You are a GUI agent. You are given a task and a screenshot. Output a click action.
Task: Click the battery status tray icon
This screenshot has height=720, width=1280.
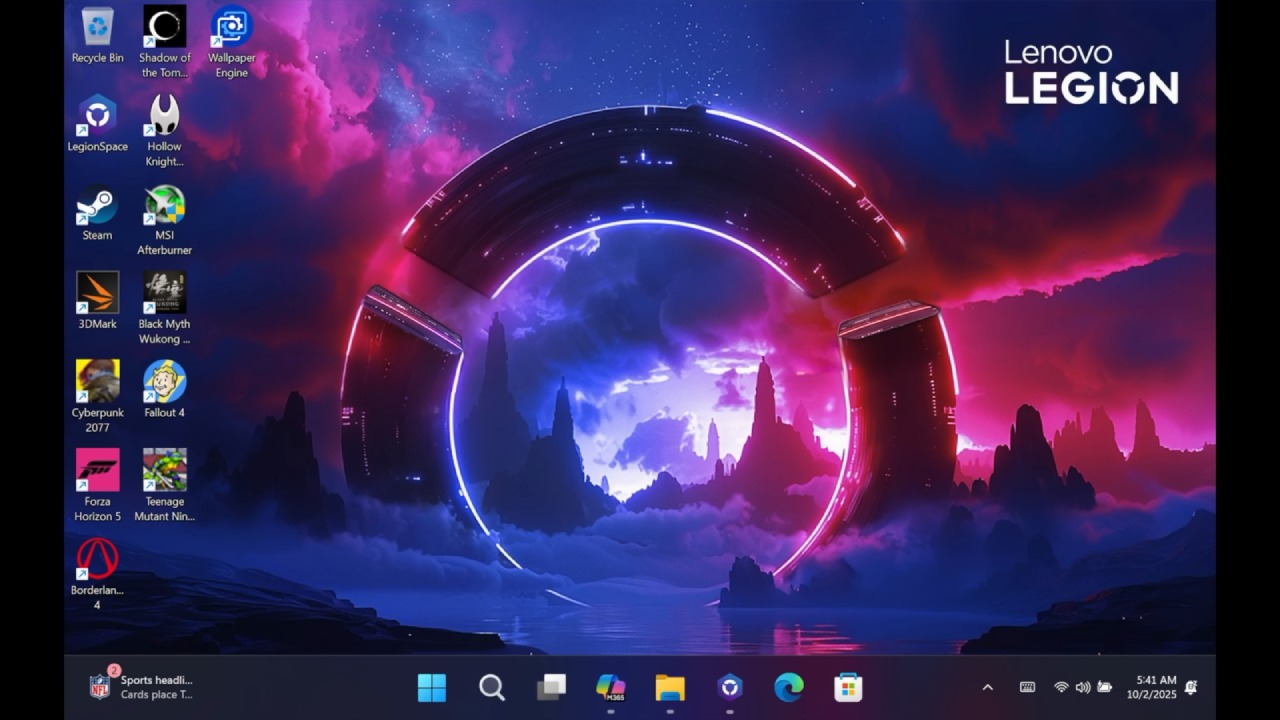pos(1105,687)
